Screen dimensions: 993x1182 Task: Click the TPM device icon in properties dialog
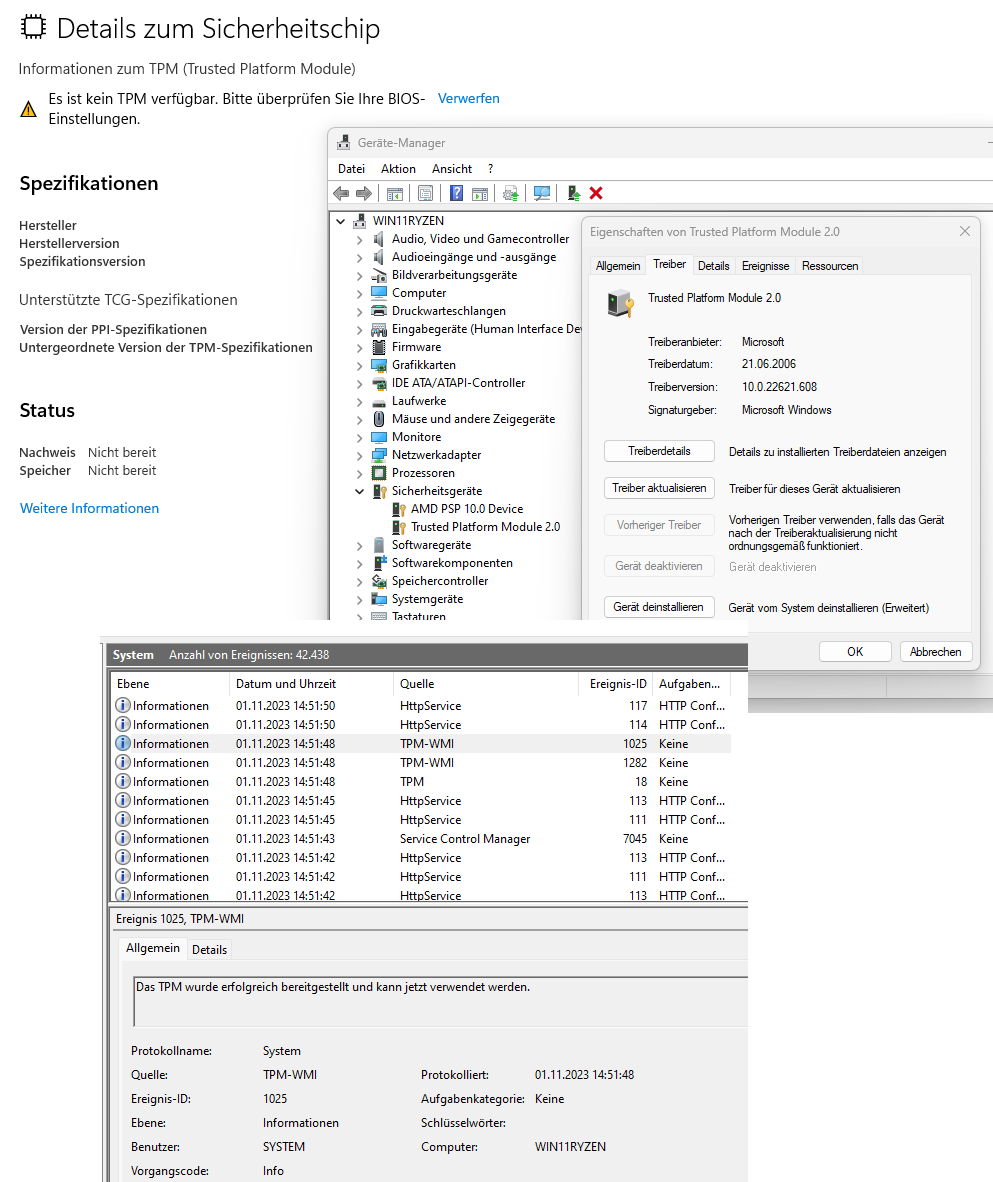point(621,303)
